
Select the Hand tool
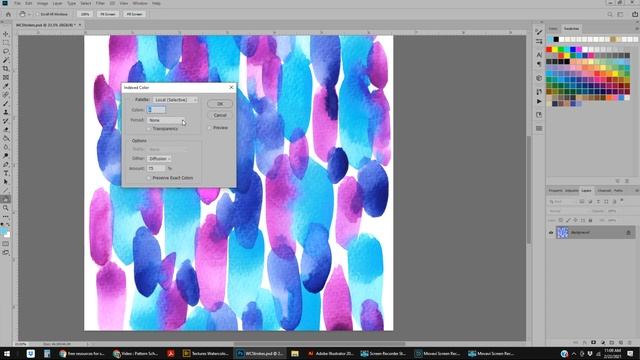6,199
